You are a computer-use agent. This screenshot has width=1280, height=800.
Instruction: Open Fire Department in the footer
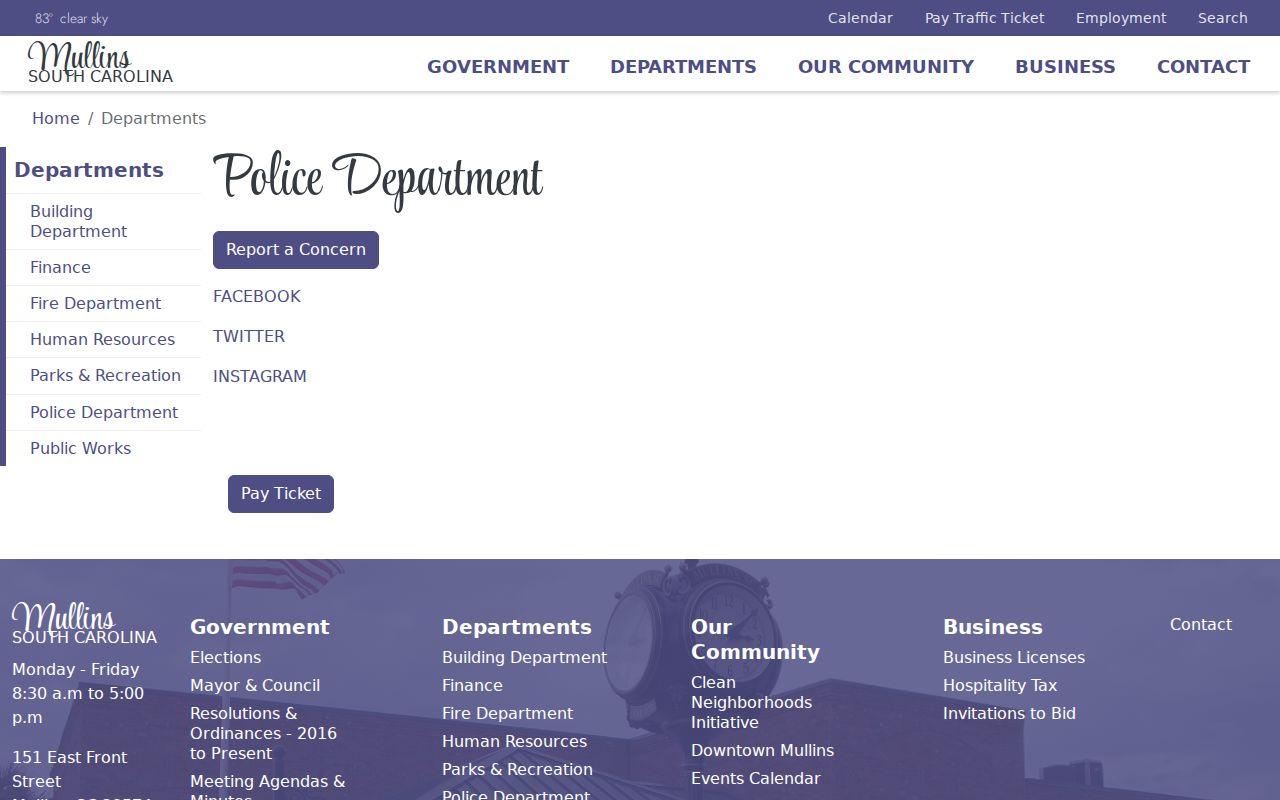pyautogui.click(x=508, y=713)
